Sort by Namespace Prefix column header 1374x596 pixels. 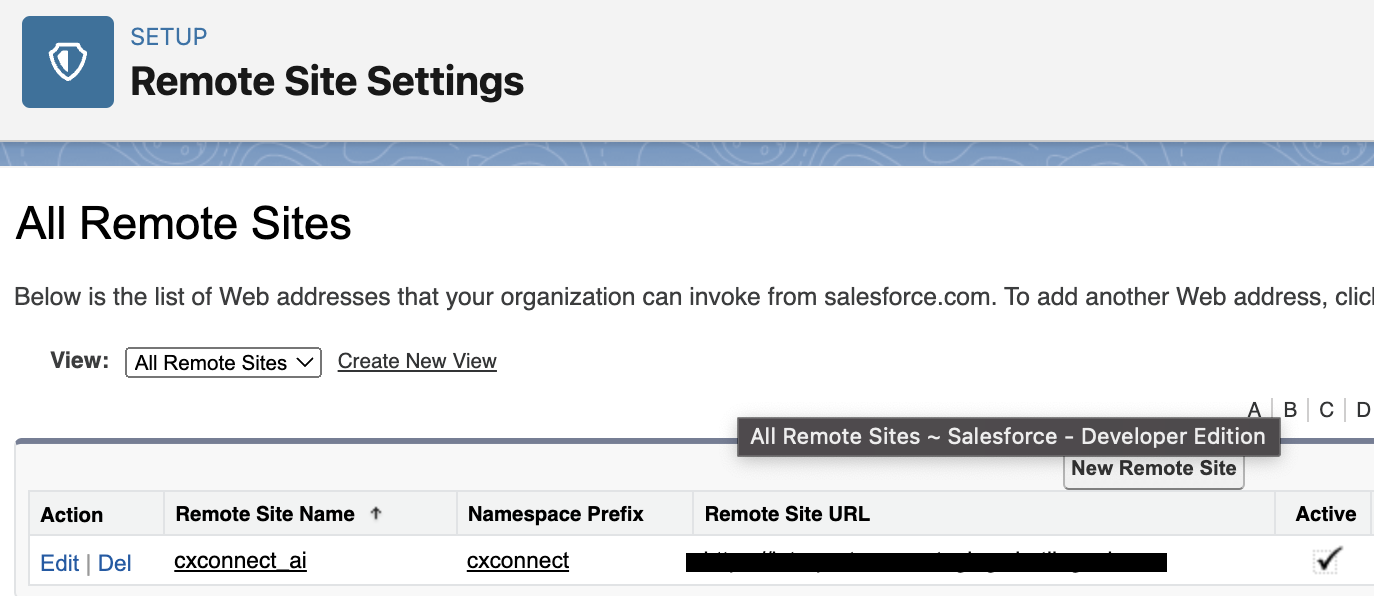click(x=555, y=514)
